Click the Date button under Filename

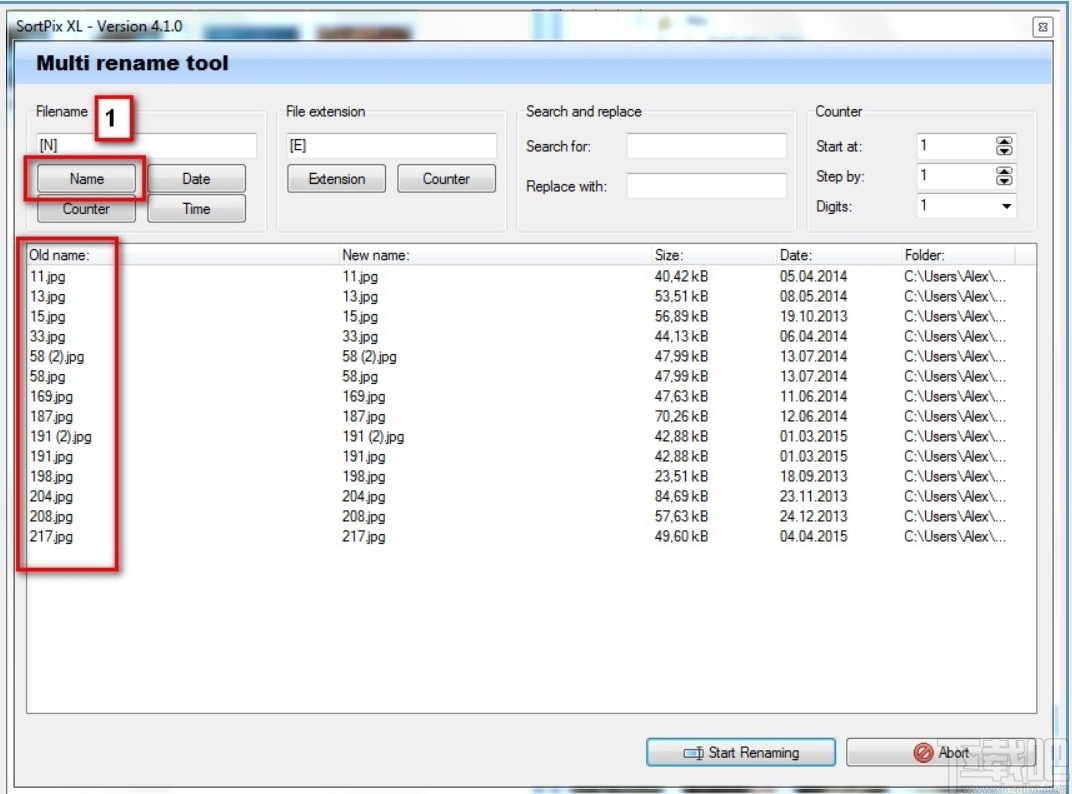(196, 178)
